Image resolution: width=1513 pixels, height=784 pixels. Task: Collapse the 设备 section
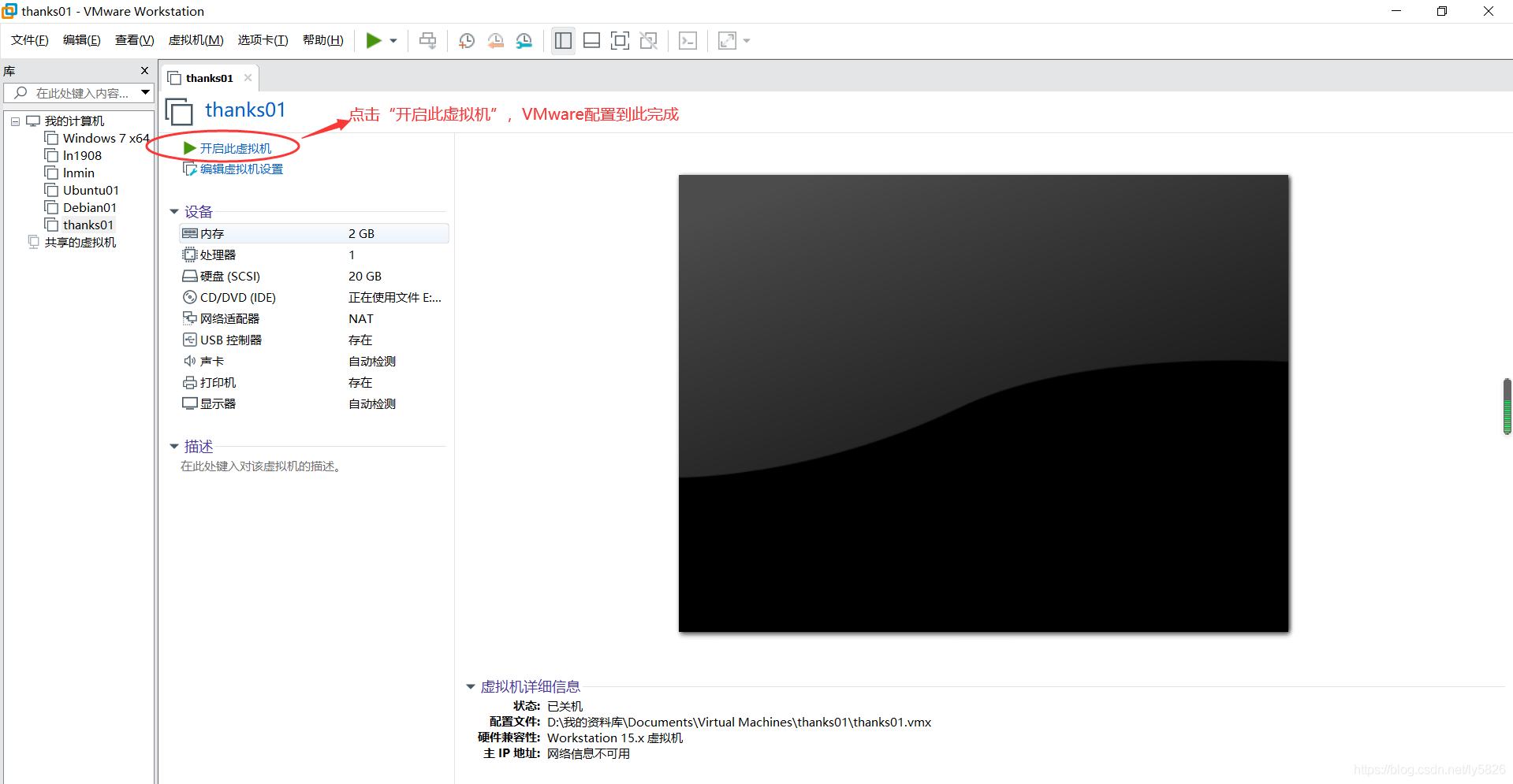point(174,212)
